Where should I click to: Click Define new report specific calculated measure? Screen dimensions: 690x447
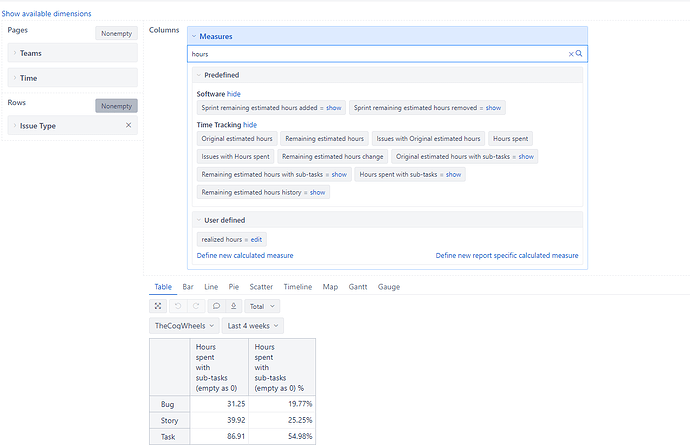tap(507, 255)
